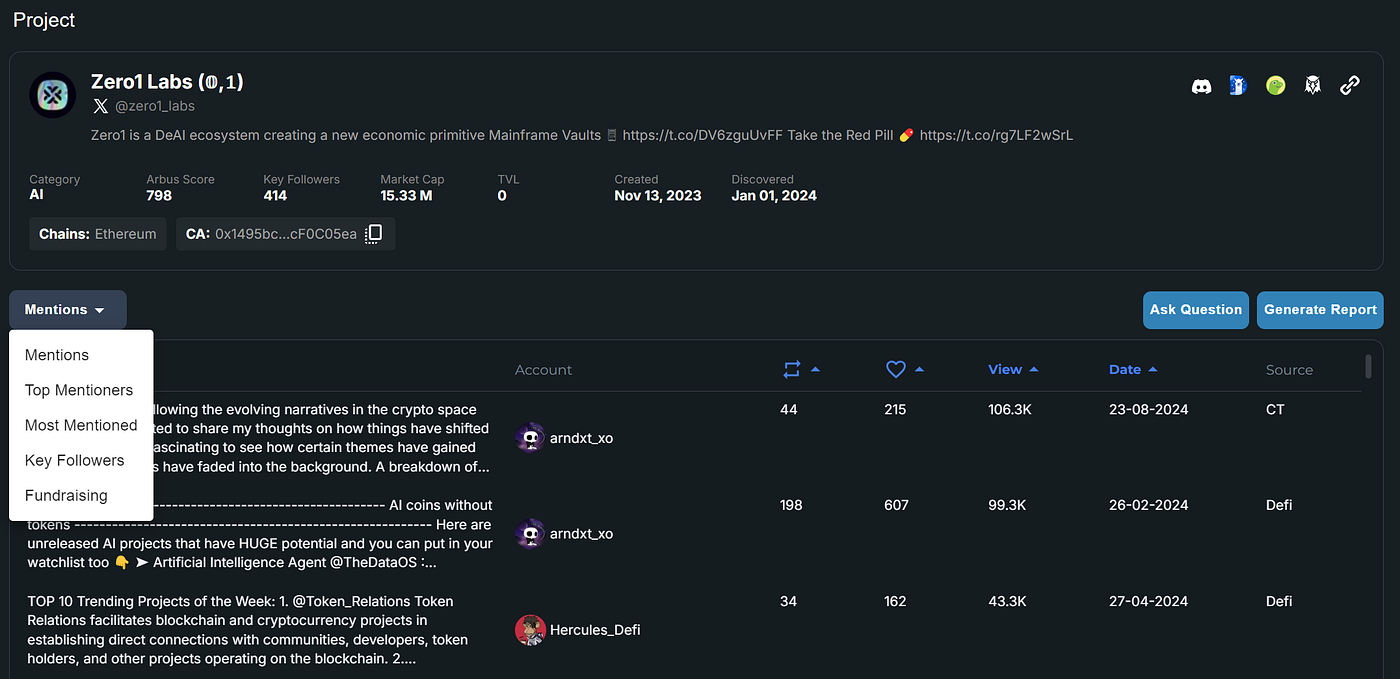Image resolution: width=1400 pixels, height=679 pixels.
Task: Click the Source column header
Action: 1289,370
